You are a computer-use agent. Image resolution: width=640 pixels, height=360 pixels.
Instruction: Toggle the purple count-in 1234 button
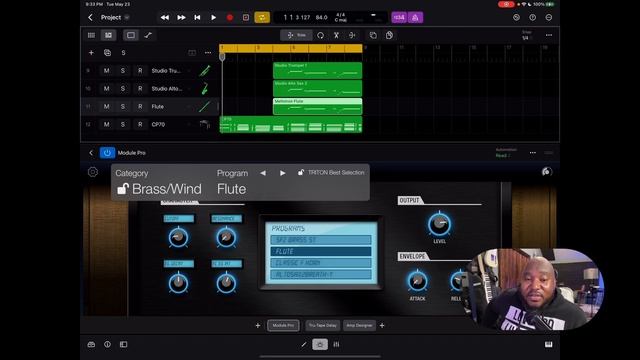[399, 18]
